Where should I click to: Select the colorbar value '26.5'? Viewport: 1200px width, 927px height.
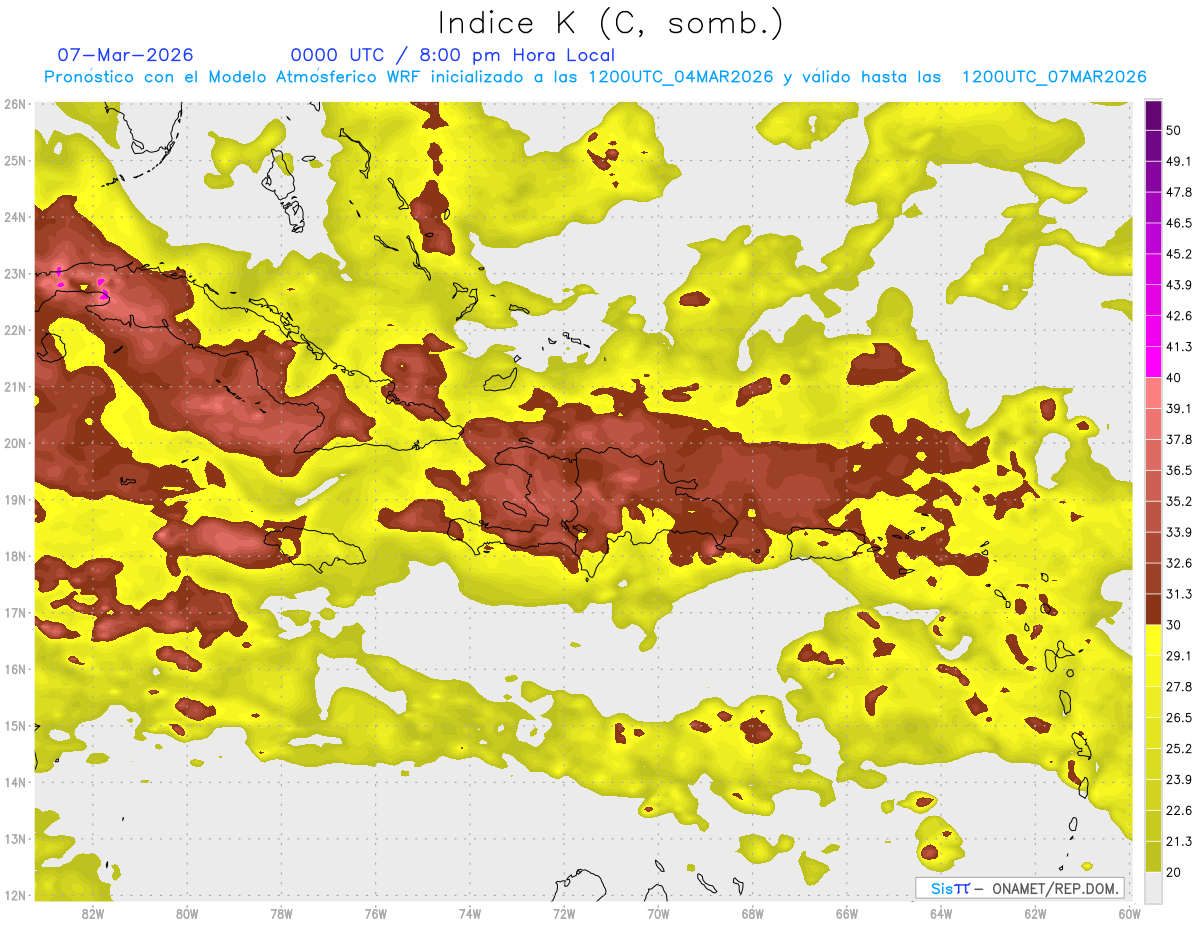tap(1178, 718)
